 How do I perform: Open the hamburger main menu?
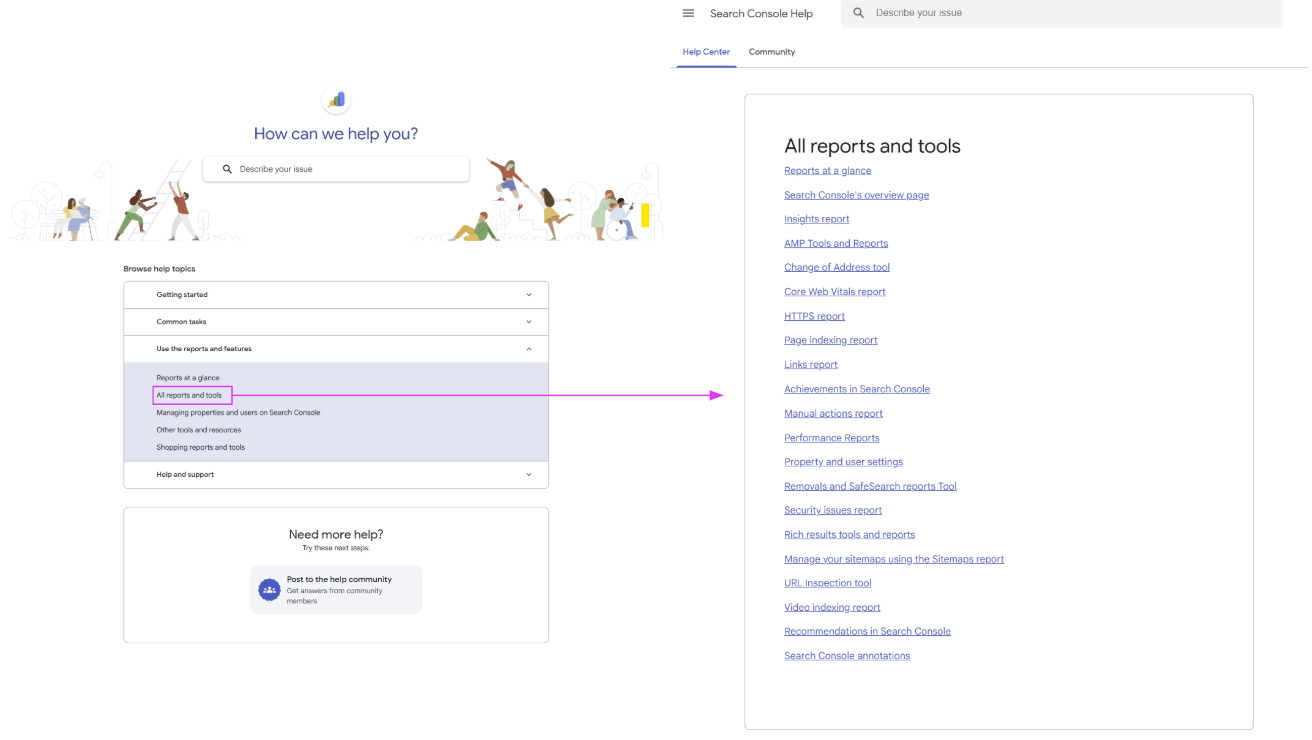pos(688,13)
